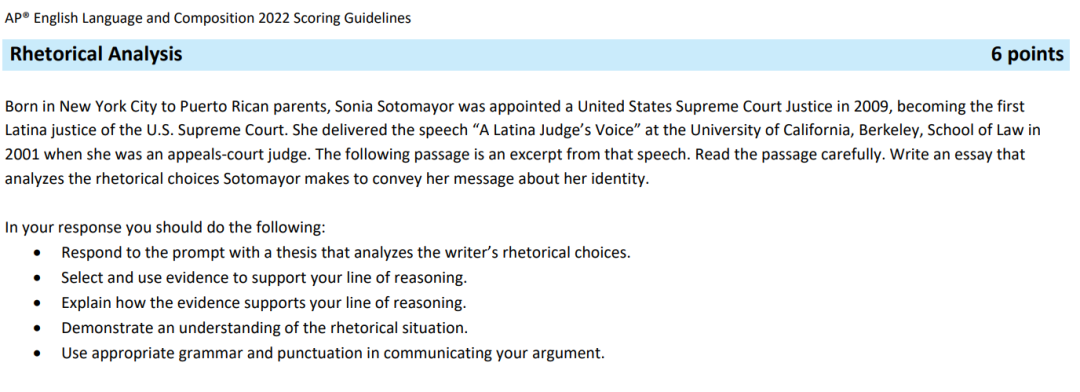Click the registered trademark symbol after AP
Viewport: 1080px width, 392px height.
point(27,16)
